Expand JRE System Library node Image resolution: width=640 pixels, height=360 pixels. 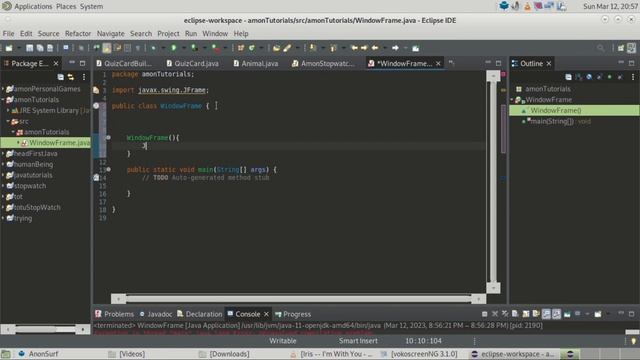pyautogui.click(x=8, y=110)
